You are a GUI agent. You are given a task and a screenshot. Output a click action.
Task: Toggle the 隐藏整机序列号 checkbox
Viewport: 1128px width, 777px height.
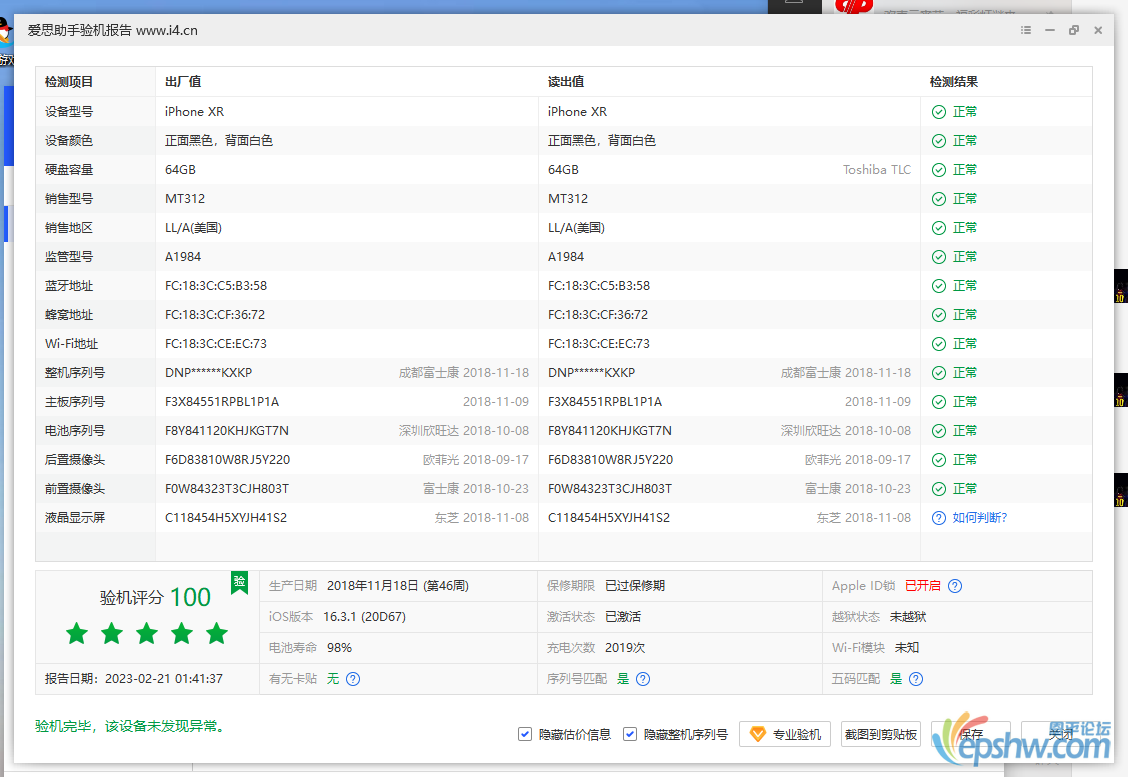click(x=630, y=734)
